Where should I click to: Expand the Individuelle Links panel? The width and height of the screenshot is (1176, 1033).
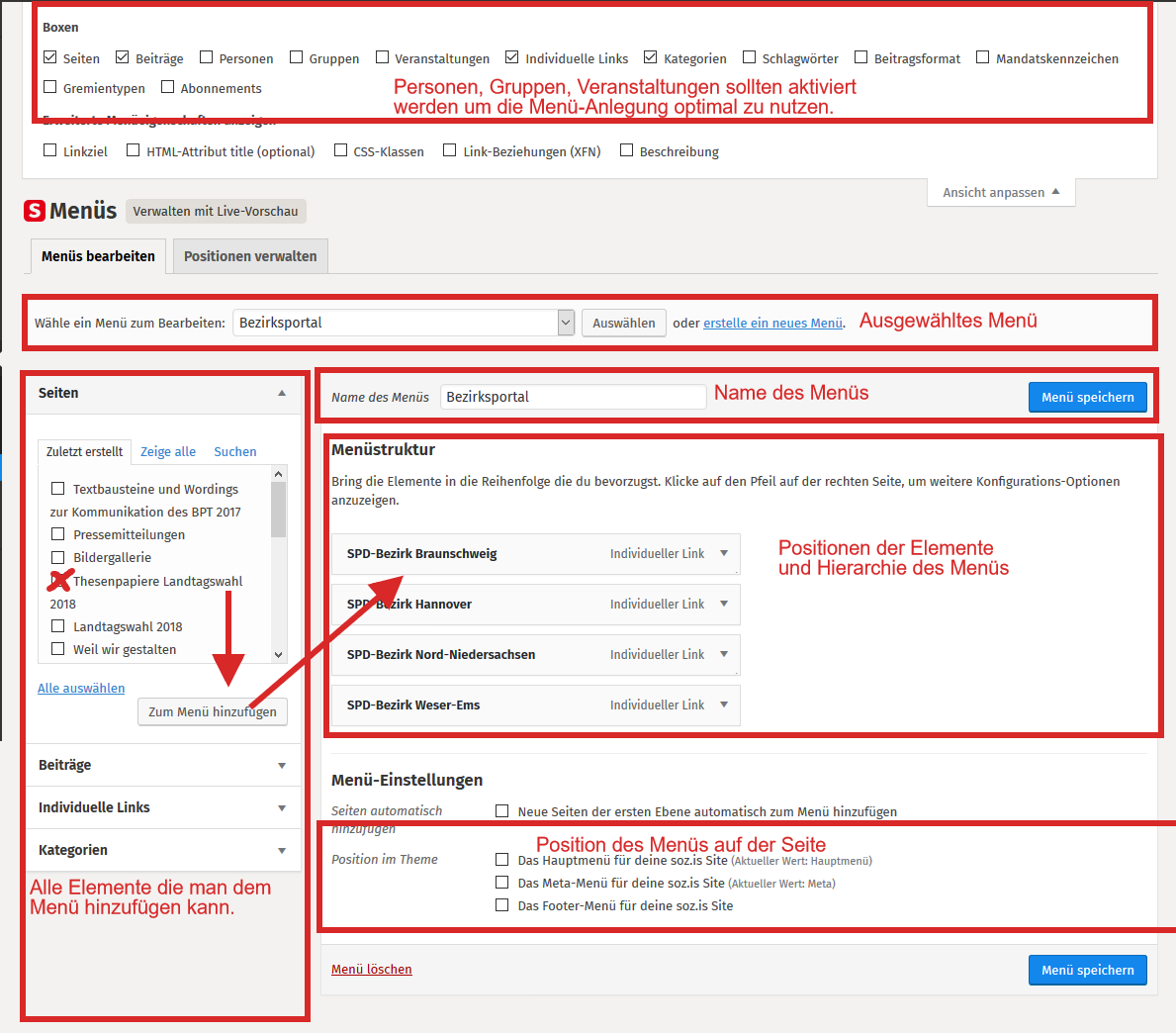[x=282, y=807]
